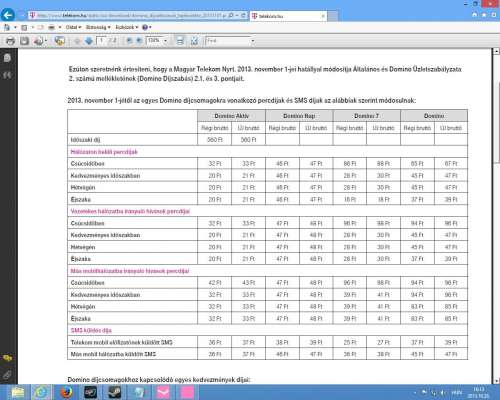Image resolution: width=500 pixels, height=400 pixels.
Task: Open the Biztonság menu
Action: (x=98, y=27)
